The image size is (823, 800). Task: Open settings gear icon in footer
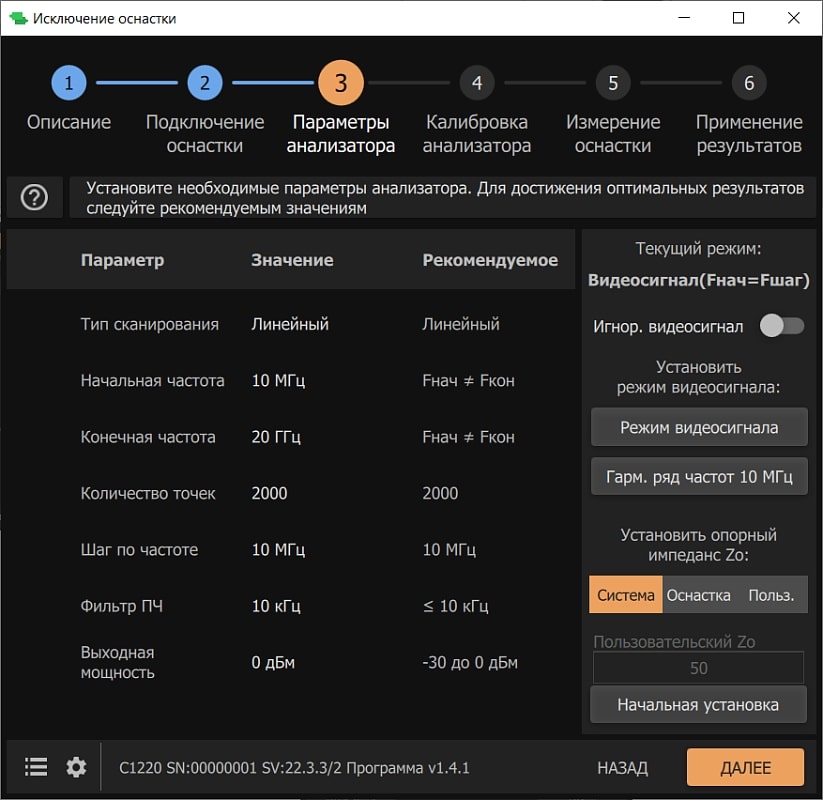[76, 767]
